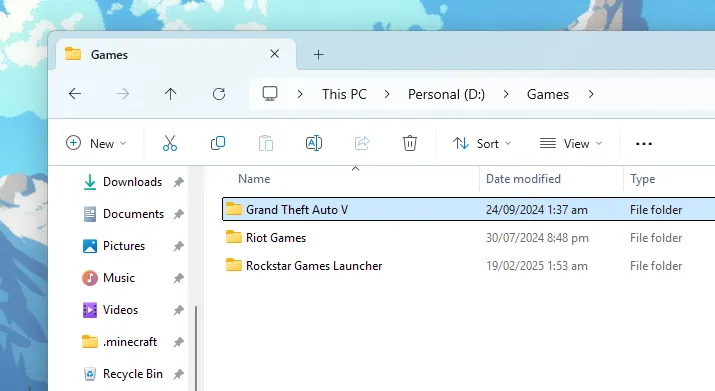Click the pin icon next to Videos

[178, 310]
